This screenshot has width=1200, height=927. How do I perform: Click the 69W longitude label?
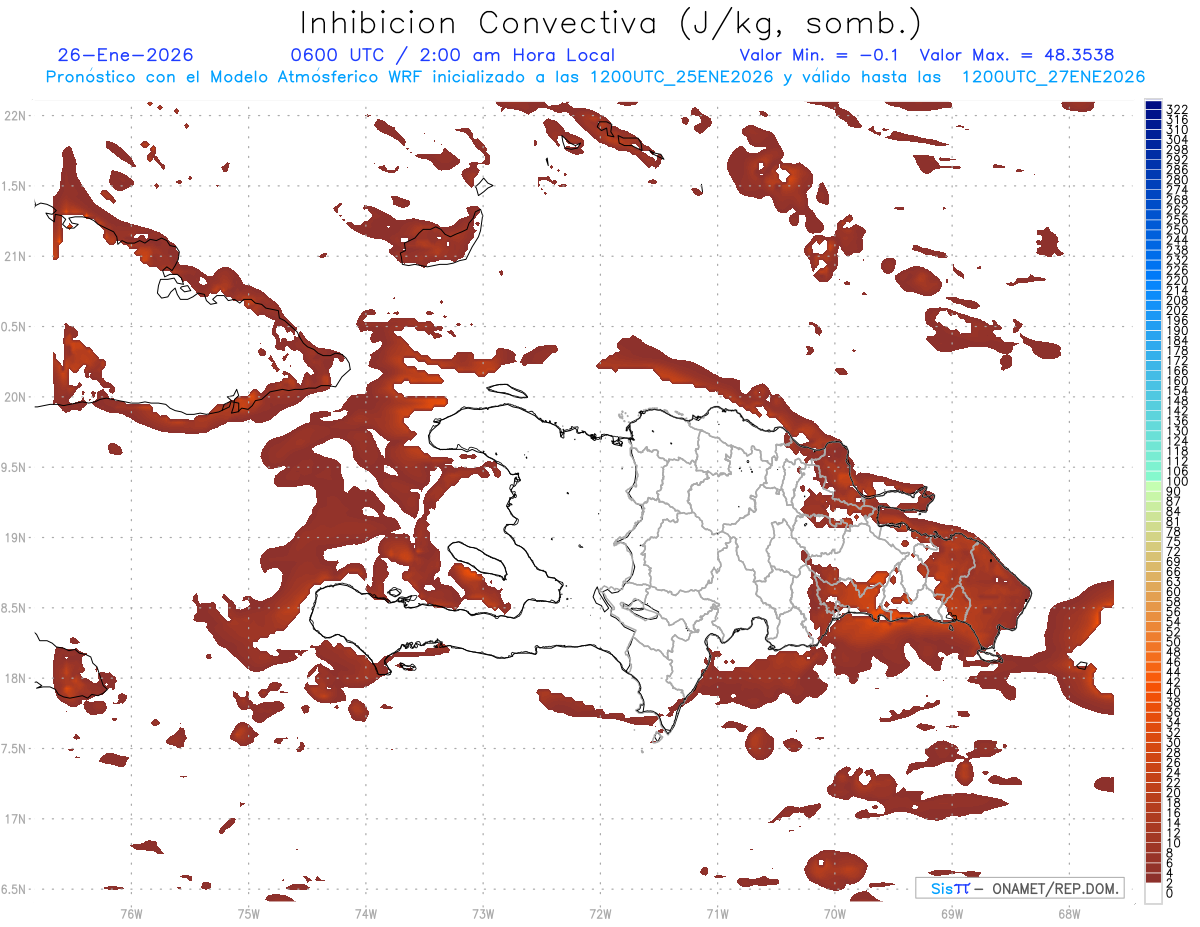click(x=951, y=913)
